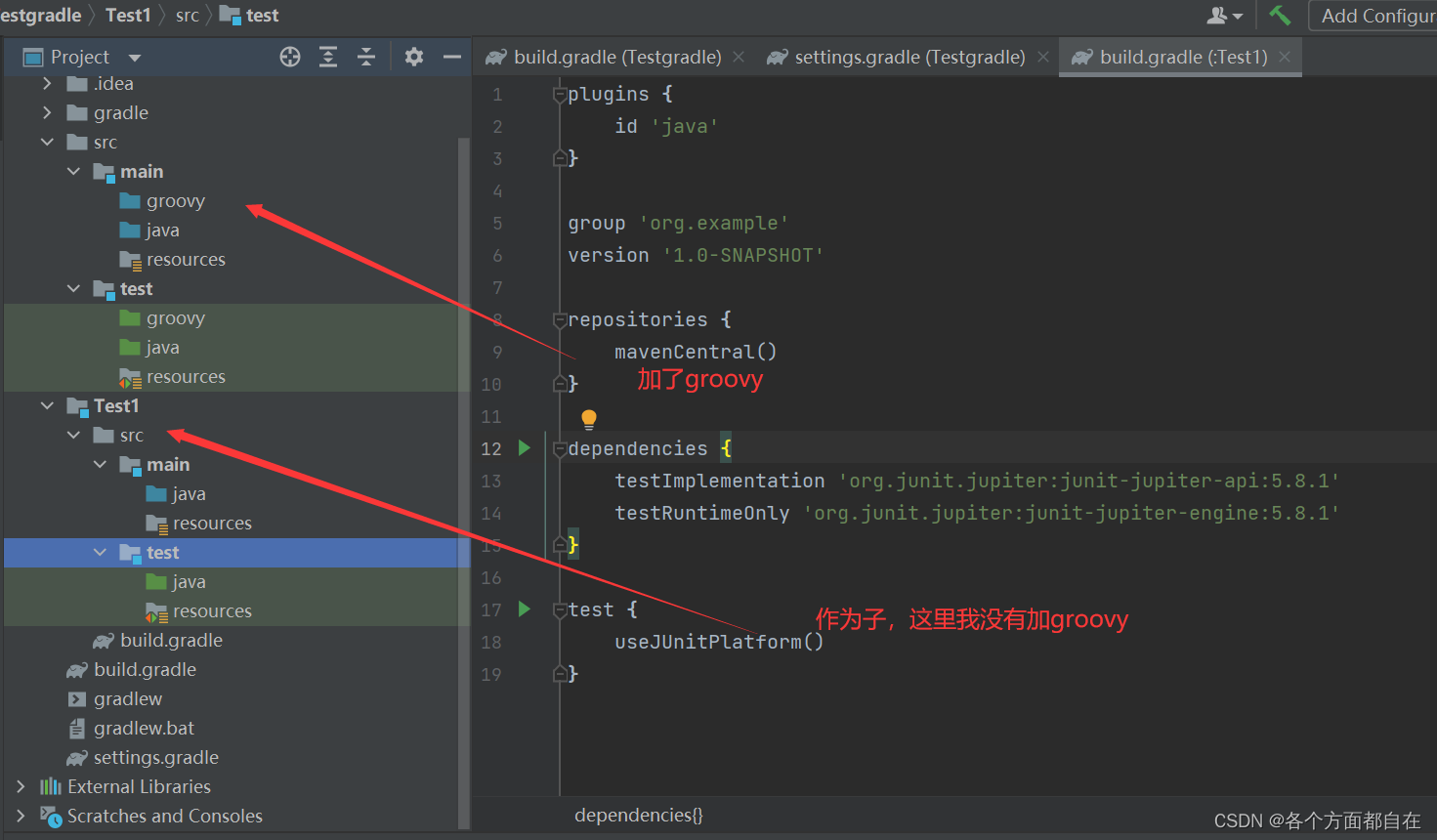Click fold marker for test block line 17

[560, 609]
